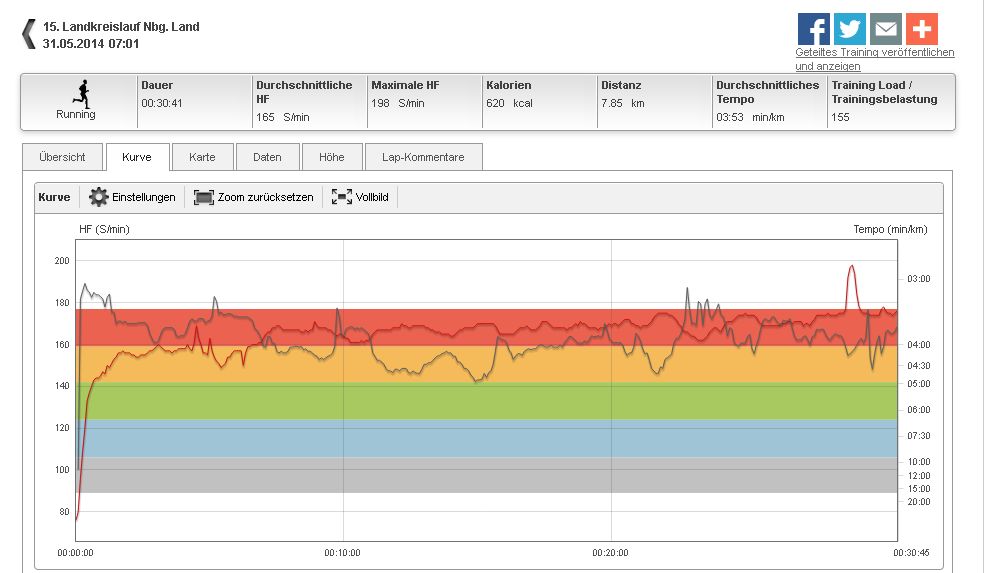Click the Zoom zurücksetzen icon
The width and height of the screenshot is (984, 573).
pyautogui.click(x=204, y=197)
